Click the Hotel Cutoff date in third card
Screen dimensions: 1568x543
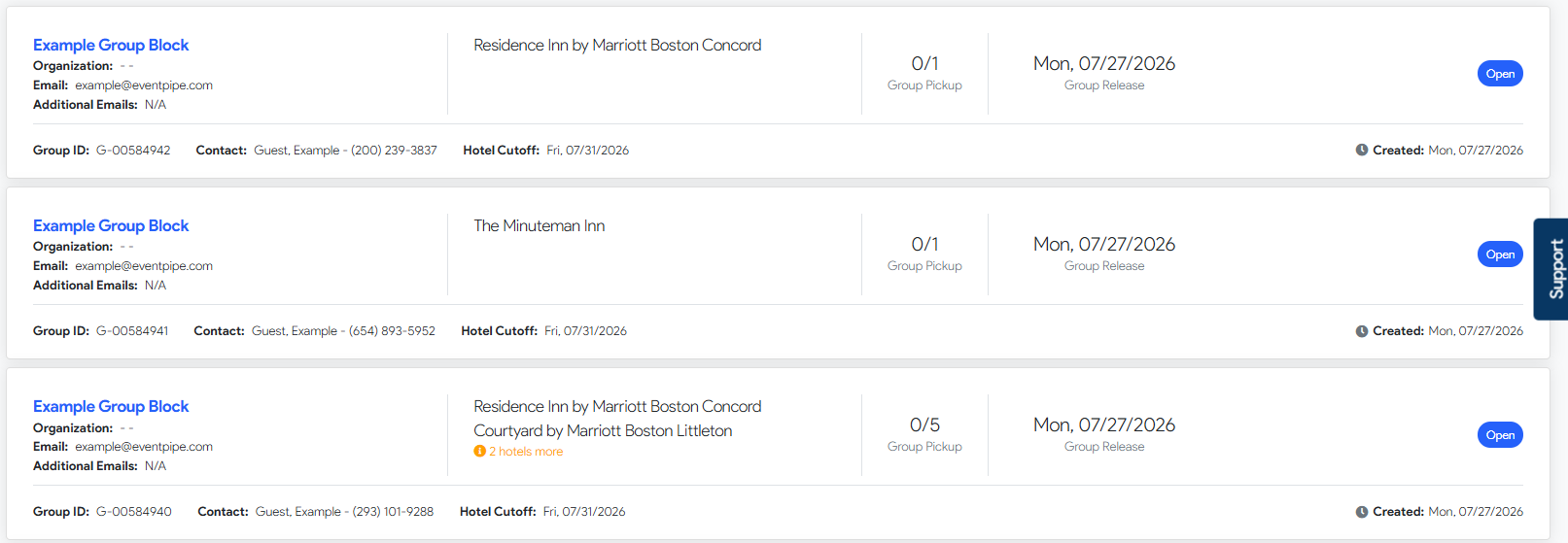584,512
